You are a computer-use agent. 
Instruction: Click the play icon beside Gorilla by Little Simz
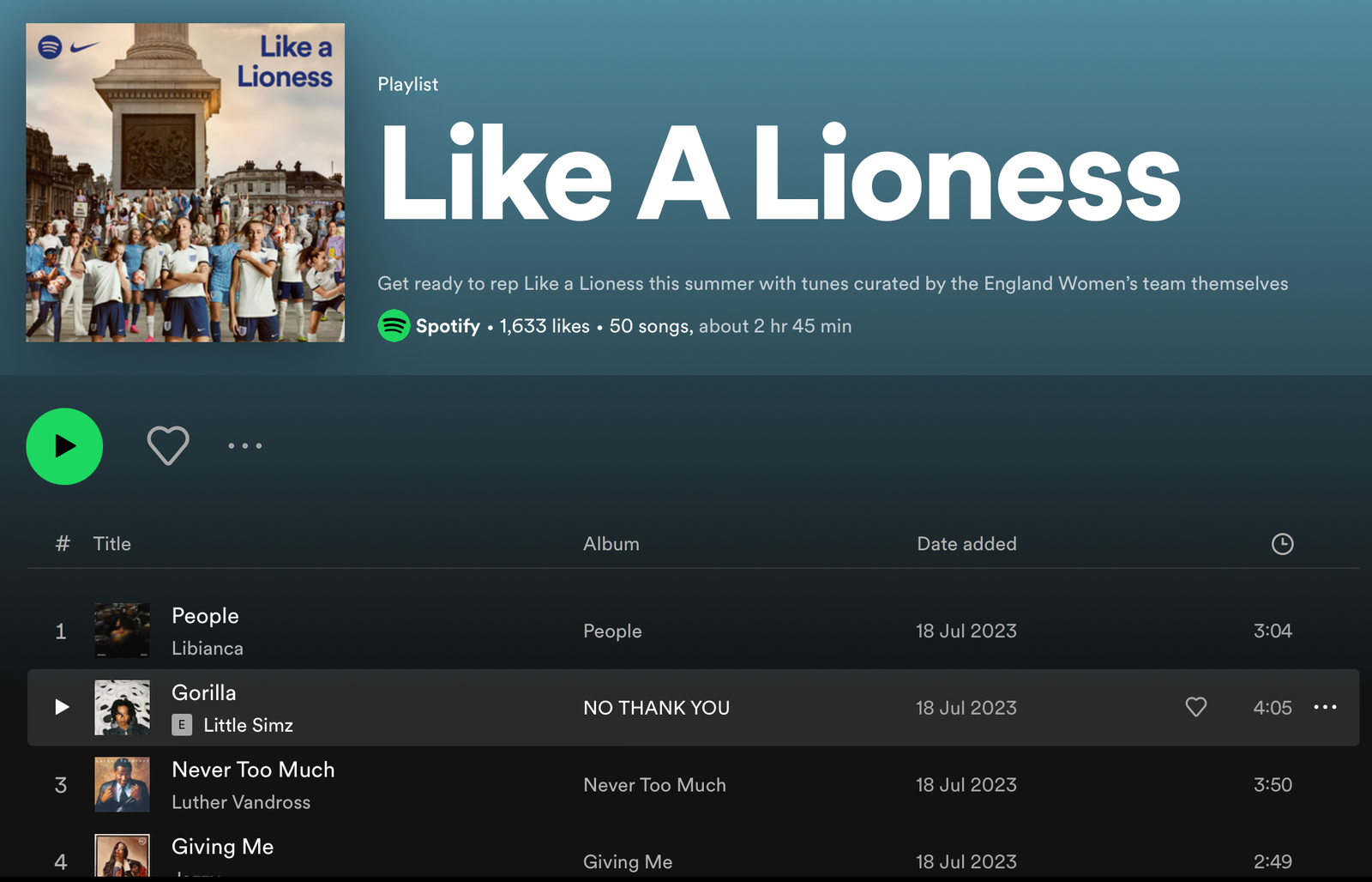tap(60, 707)
